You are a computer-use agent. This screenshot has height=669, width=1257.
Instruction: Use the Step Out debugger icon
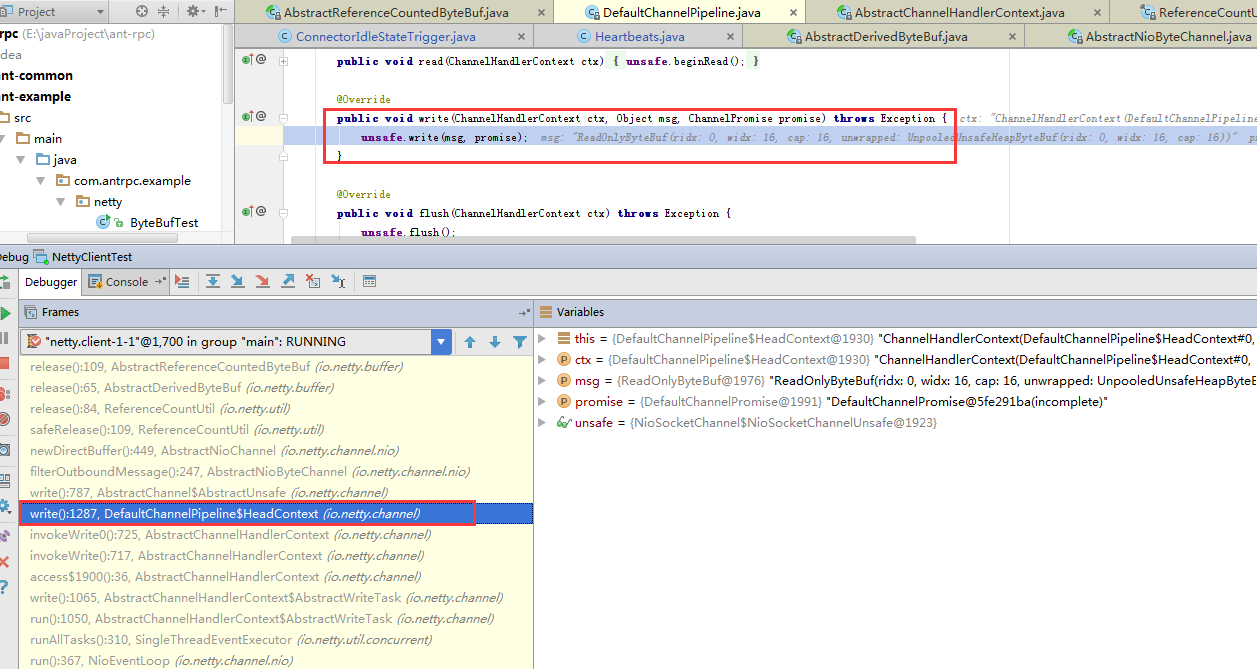[288, 282]
